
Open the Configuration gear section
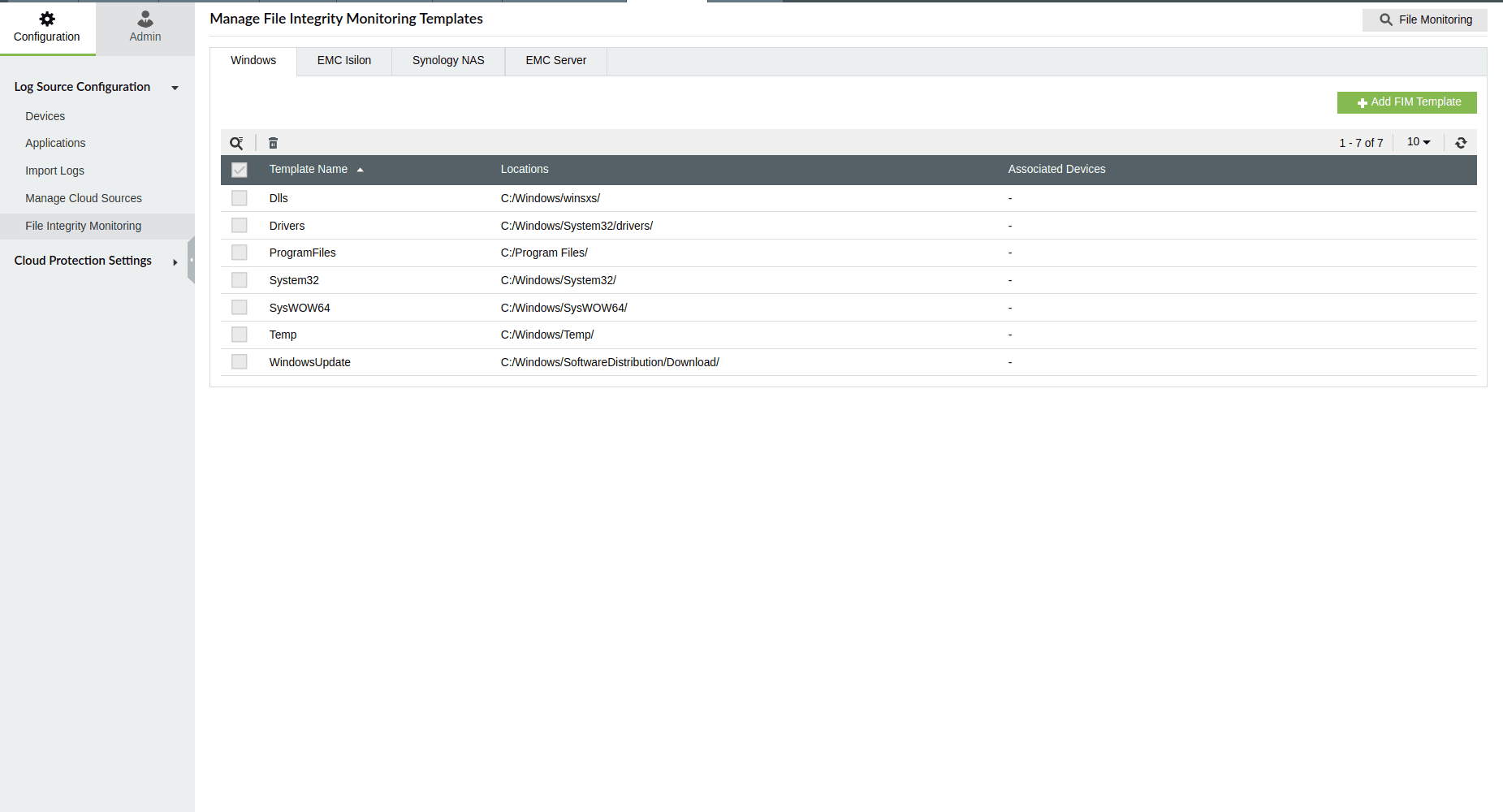coord(46,25)
